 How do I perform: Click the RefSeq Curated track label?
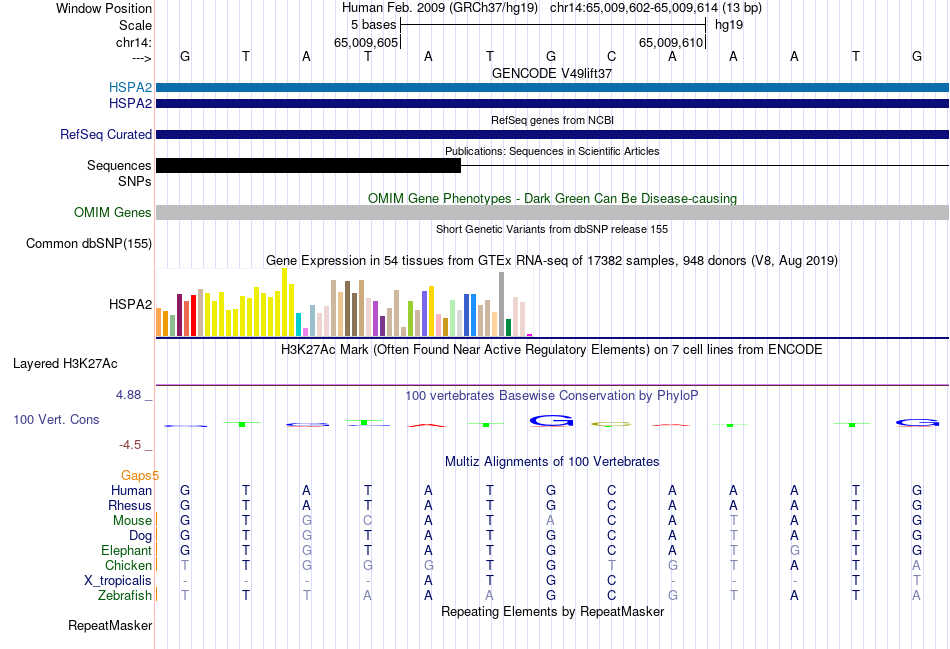(106, 135)
